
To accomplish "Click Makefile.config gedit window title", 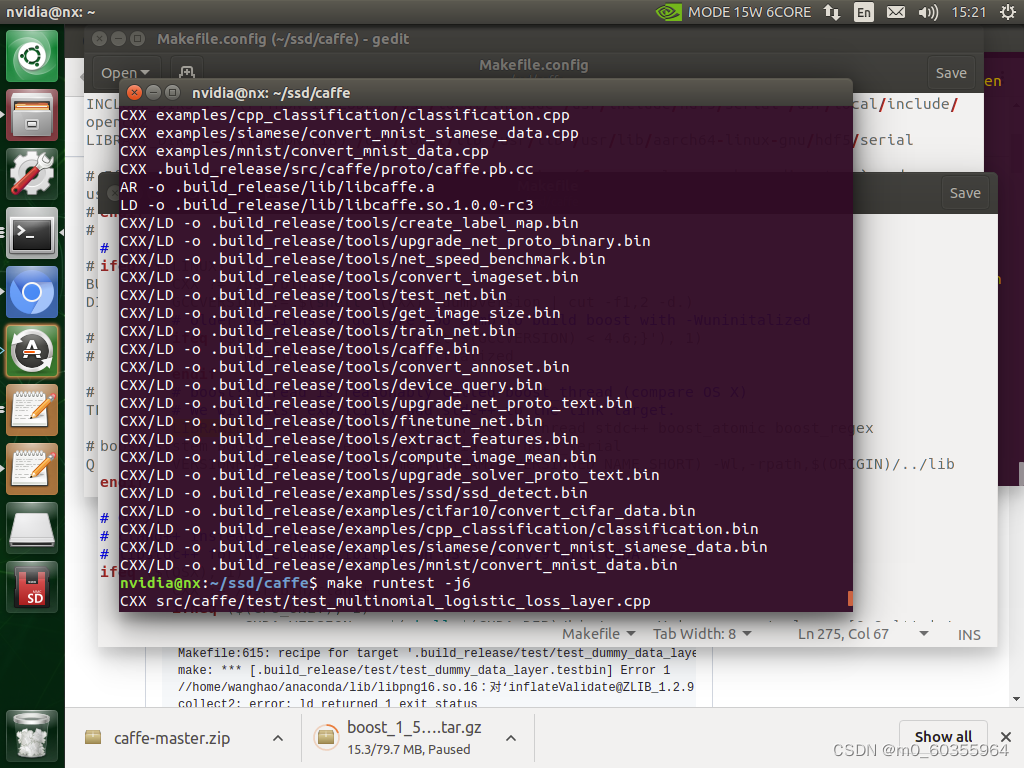I will click(283, 39).
